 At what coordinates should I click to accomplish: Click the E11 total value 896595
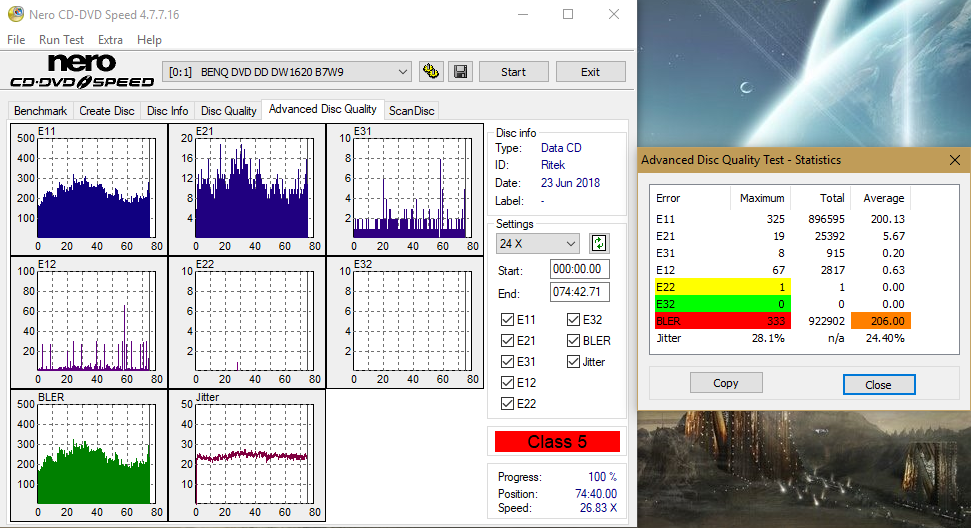pyautogui.click(x=826, y=219)
